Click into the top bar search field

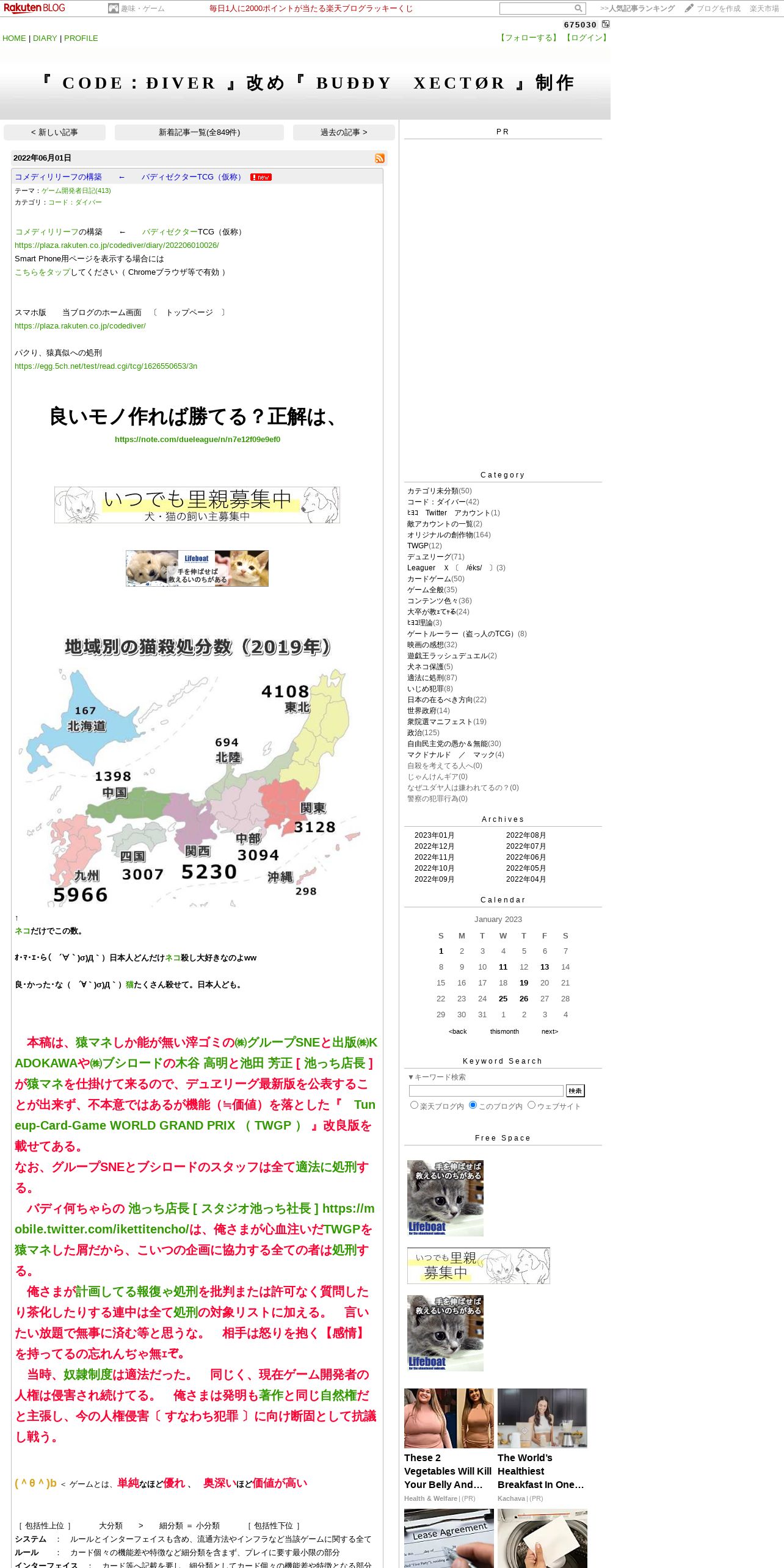536,9
